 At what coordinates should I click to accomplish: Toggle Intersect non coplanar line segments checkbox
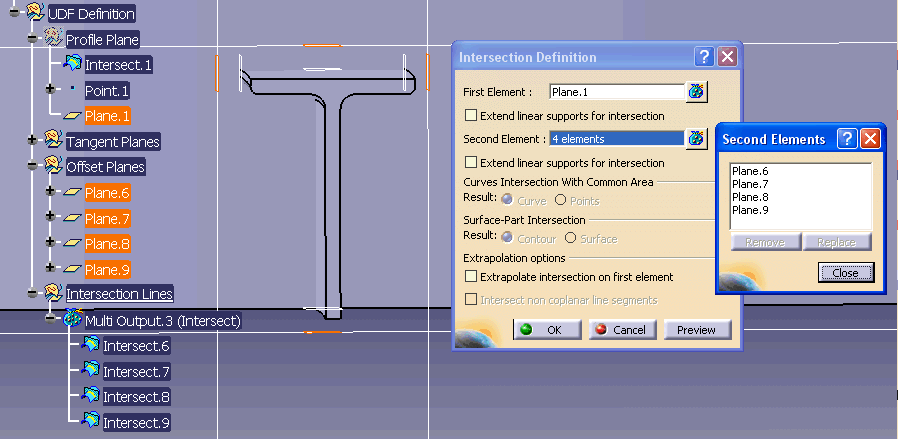(x=471, y=299)
